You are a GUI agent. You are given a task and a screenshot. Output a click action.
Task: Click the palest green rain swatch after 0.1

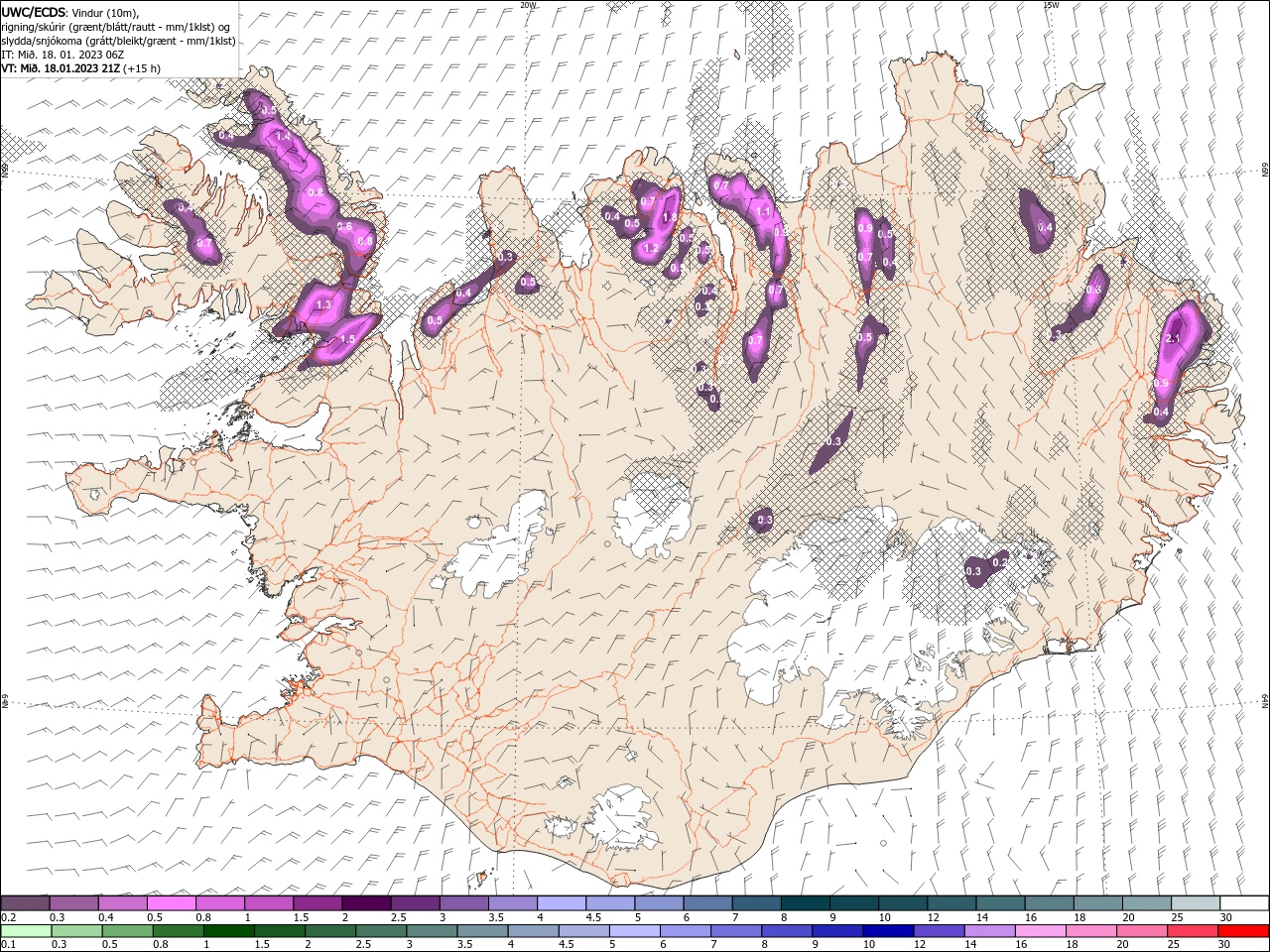[27, 931]
